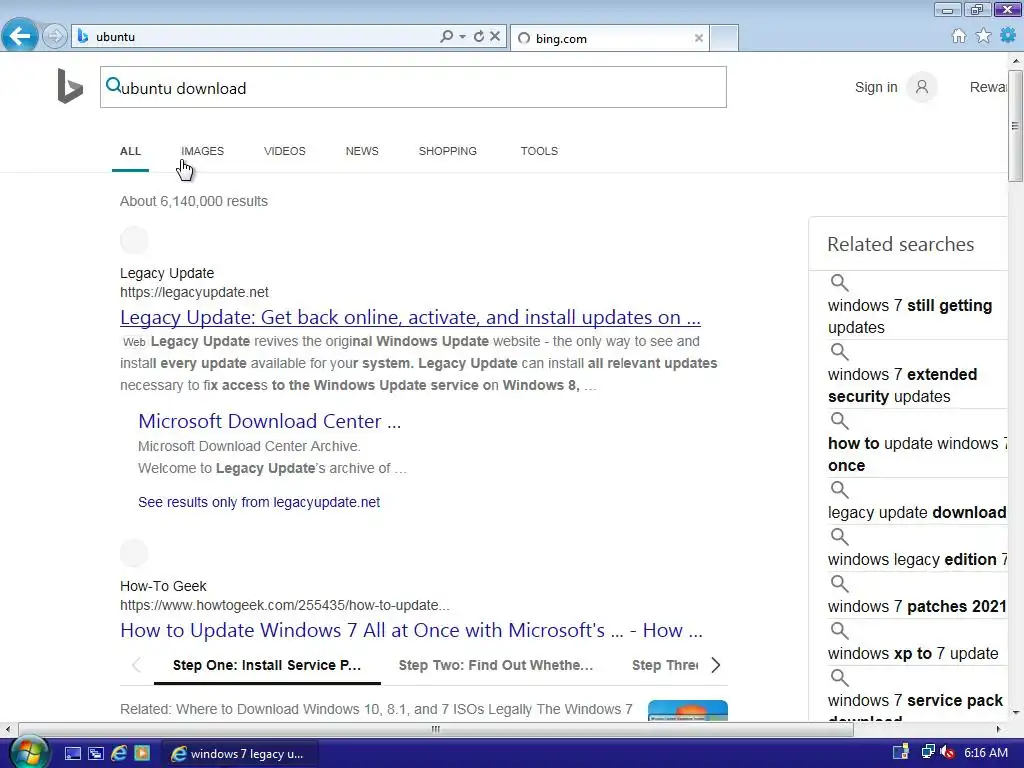Open the Rewards link

988,87
